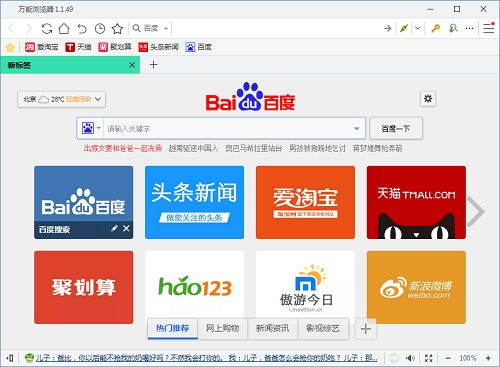The width and height of the screenshot is (500, 367).
Task: Open the hao123 site tile
Action: click(194, 287)
